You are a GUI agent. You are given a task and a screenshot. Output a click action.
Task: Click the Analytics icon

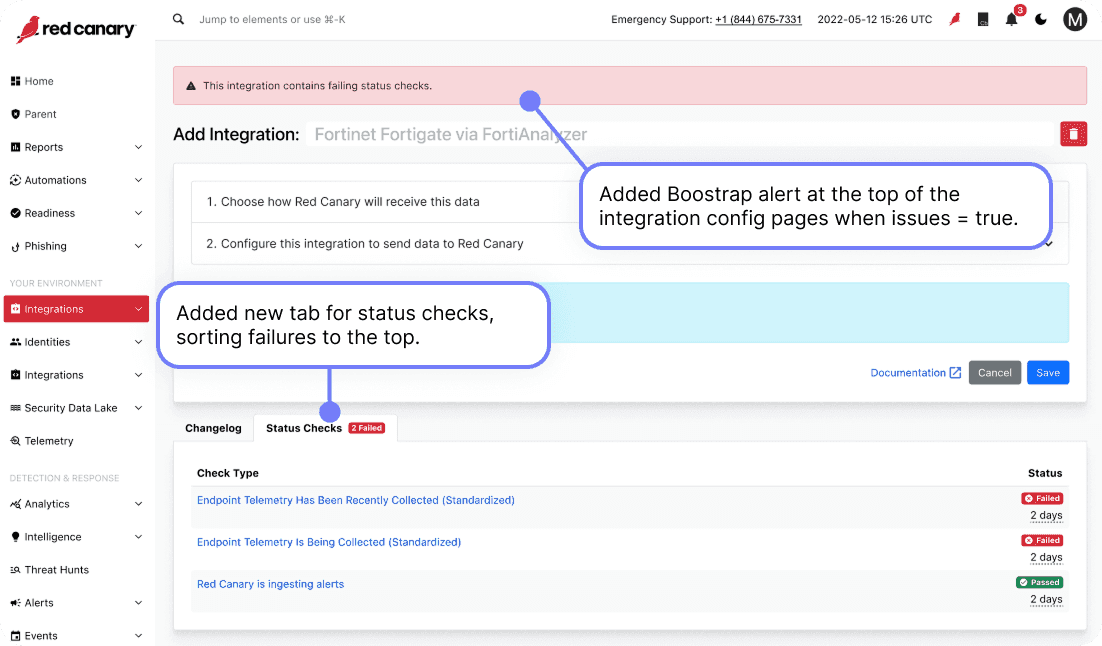pos(15,504)
